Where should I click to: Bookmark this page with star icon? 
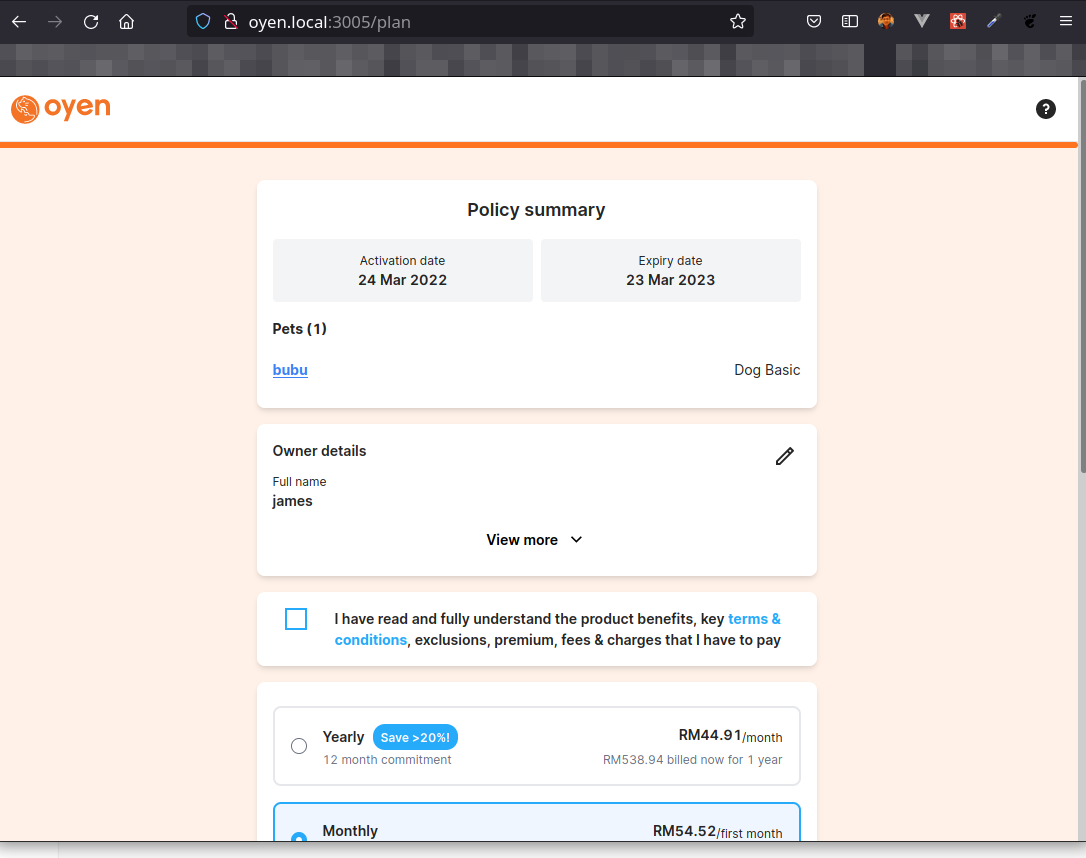coord(738,21)
